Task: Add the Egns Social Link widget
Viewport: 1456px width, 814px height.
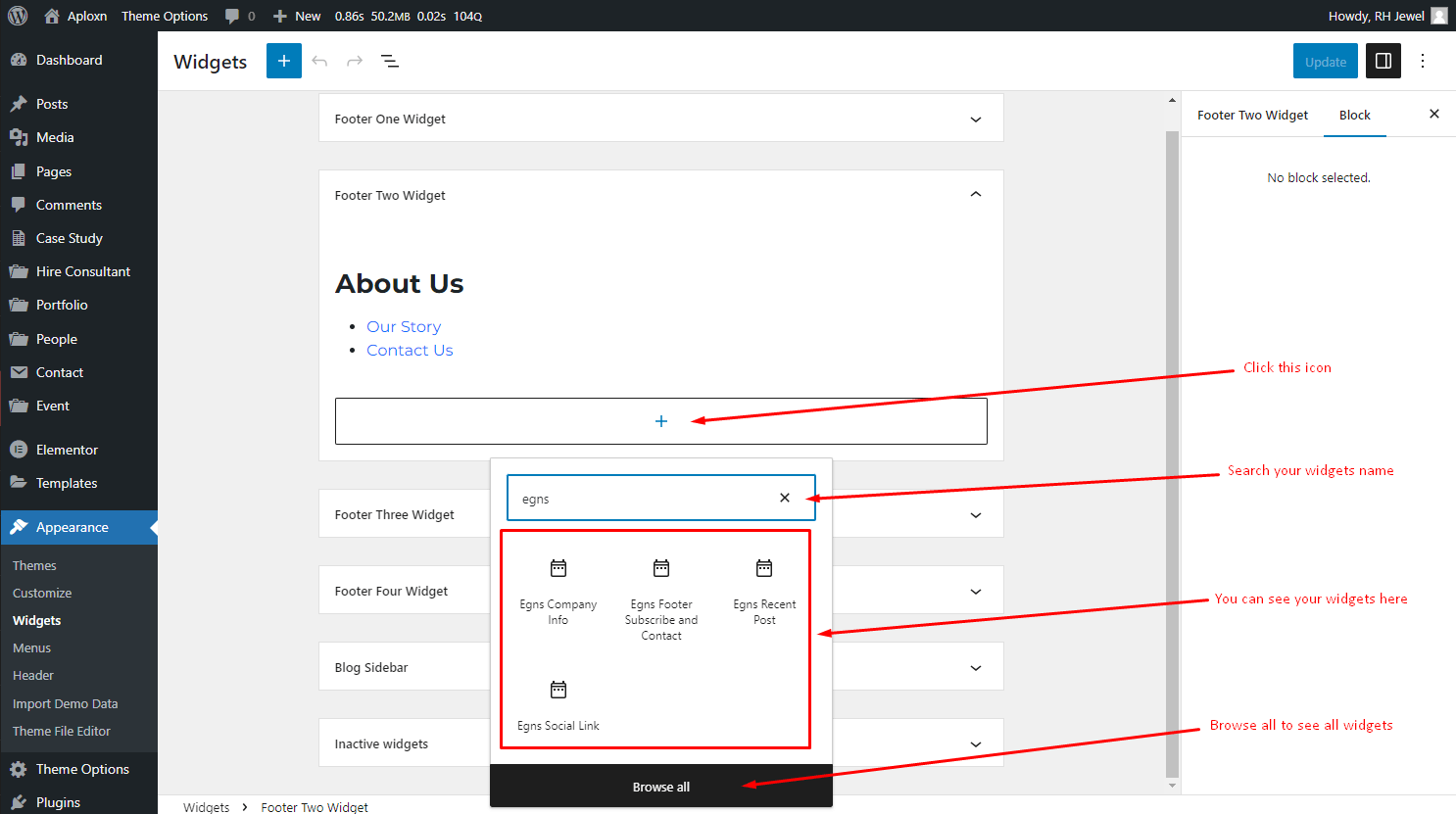Action: (x=558, y=705)
